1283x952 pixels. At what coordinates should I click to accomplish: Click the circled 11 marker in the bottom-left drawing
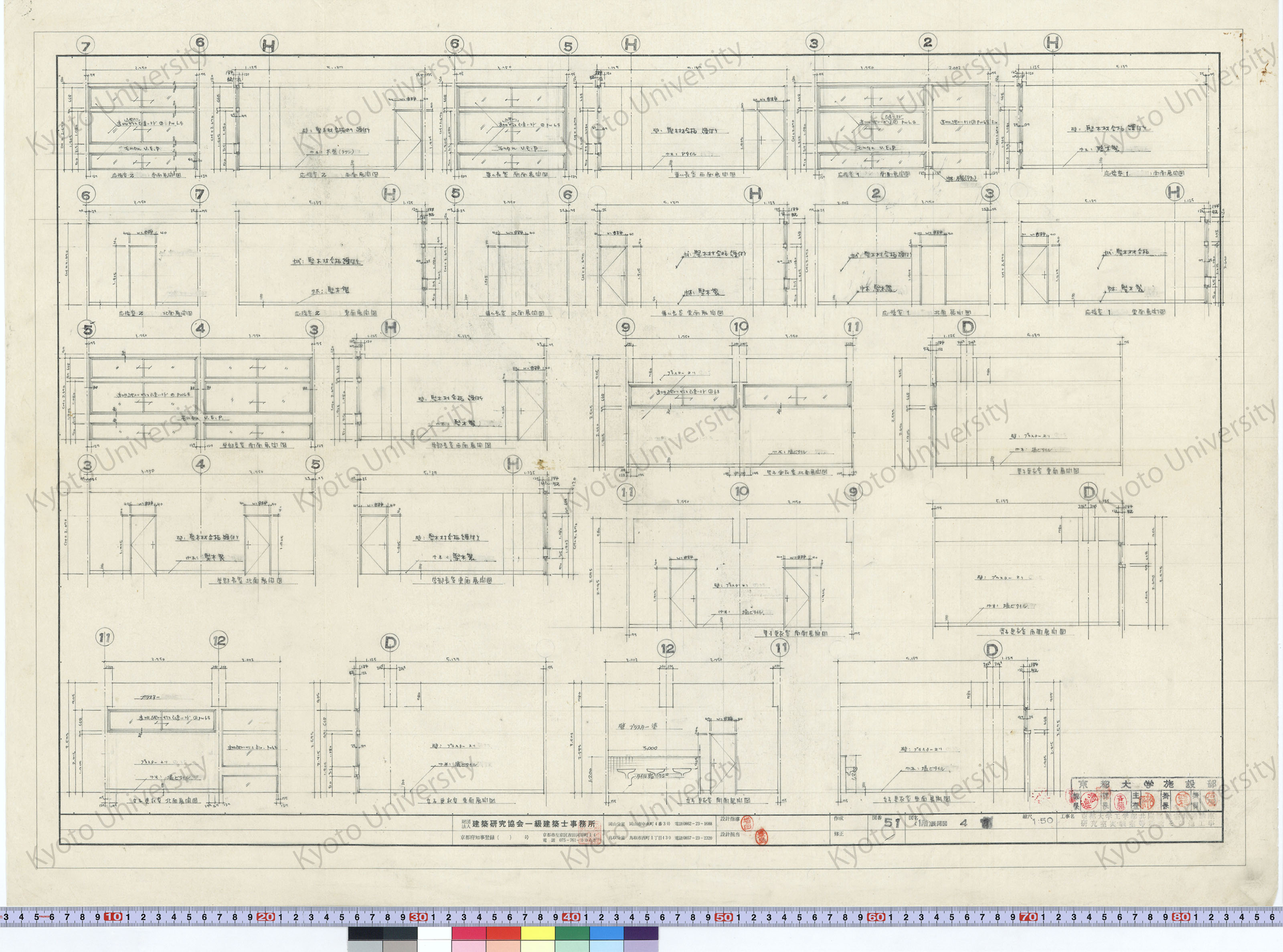pyautogui.click(x=104, y=637)
